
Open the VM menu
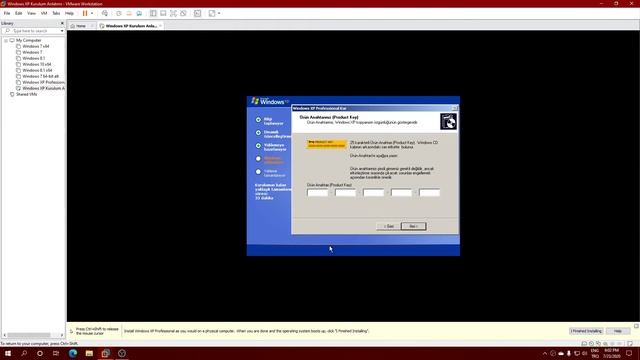[44, 13]
